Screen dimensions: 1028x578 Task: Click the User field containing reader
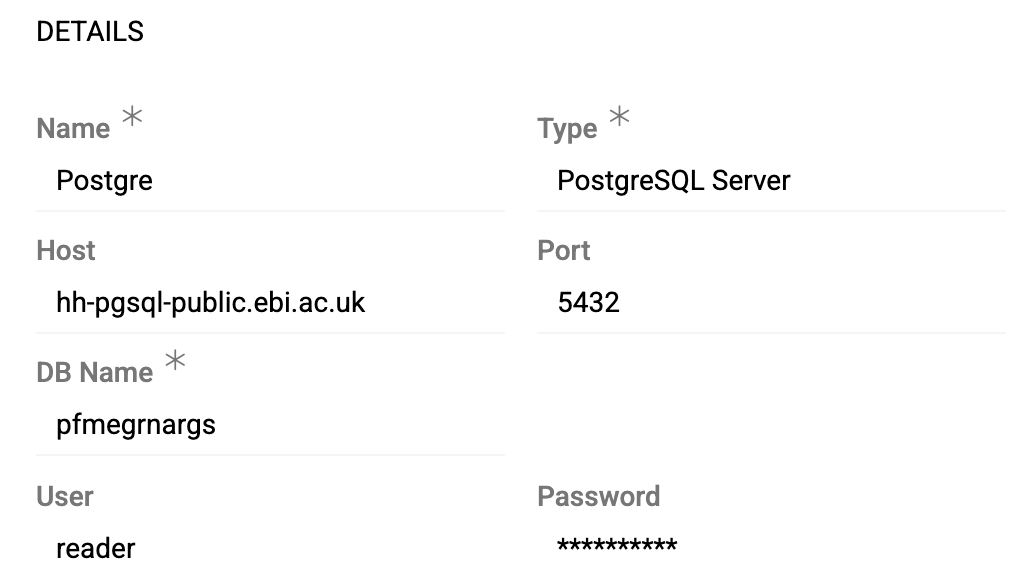[250, 548]
